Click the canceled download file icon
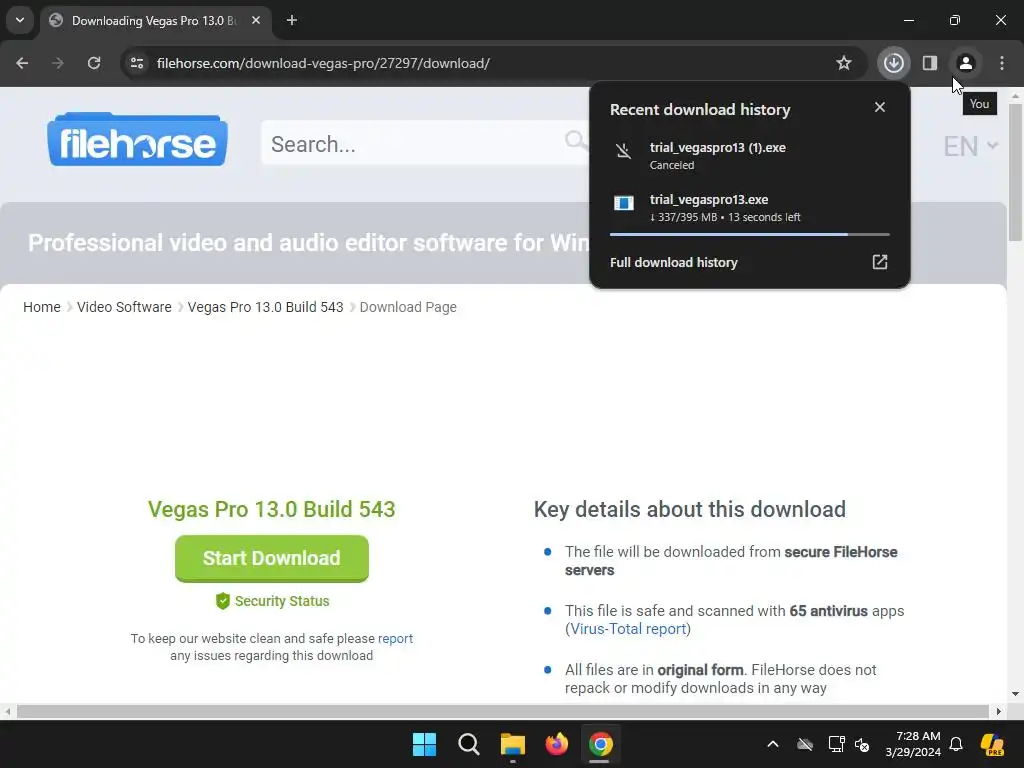The width and height of the screenshot is (1024, 768). (624, 152)
